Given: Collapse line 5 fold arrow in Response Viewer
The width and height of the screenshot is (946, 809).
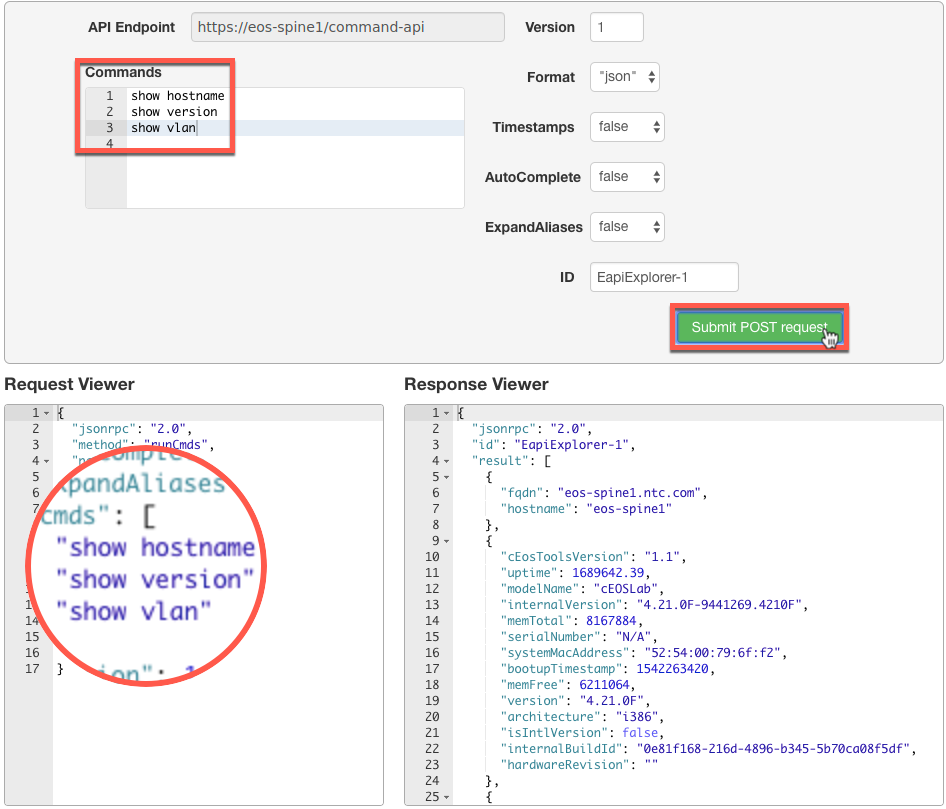Looking at the screenshot, I should pyautogui.click(x=446, y=477).
